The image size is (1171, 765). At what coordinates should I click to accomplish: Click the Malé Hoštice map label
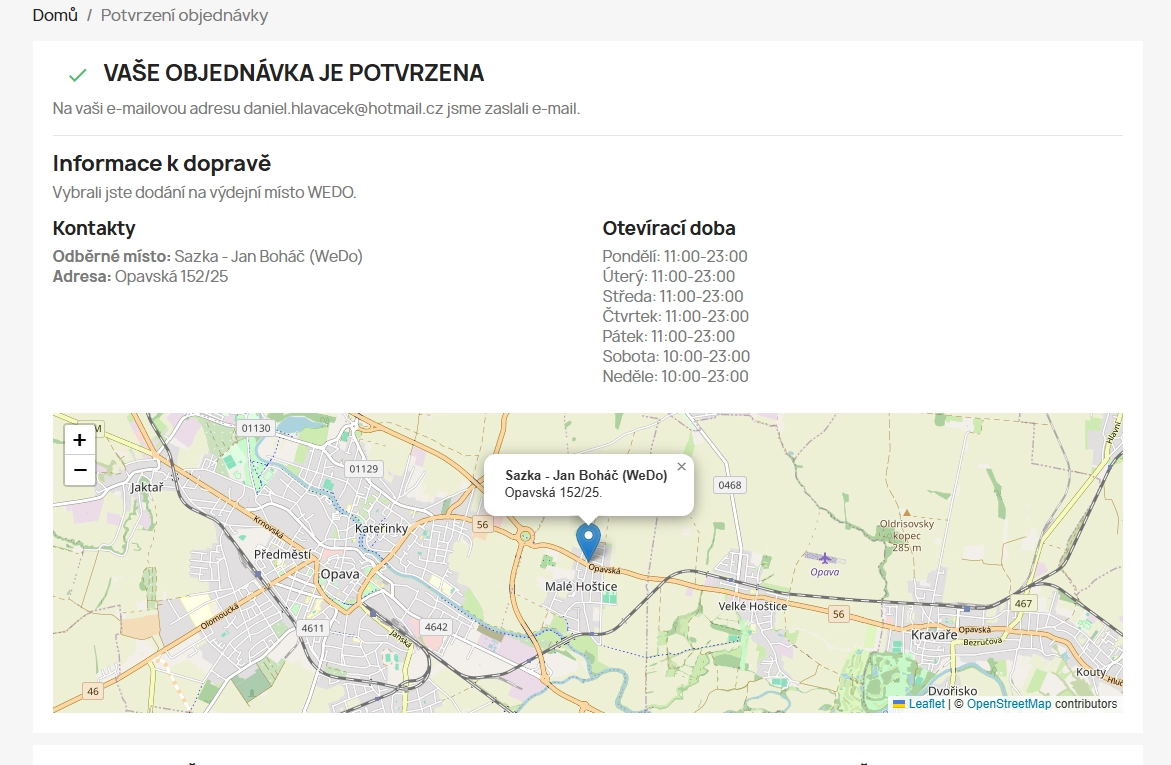(x=581, y=586)
